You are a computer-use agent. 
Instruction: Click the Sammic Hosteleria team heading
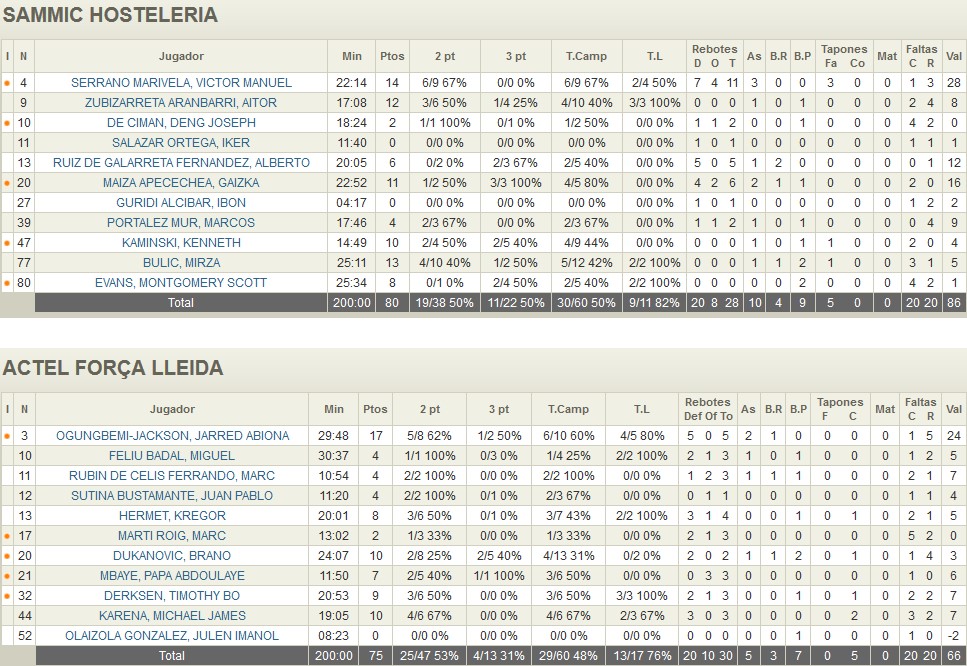click(110, 15)
